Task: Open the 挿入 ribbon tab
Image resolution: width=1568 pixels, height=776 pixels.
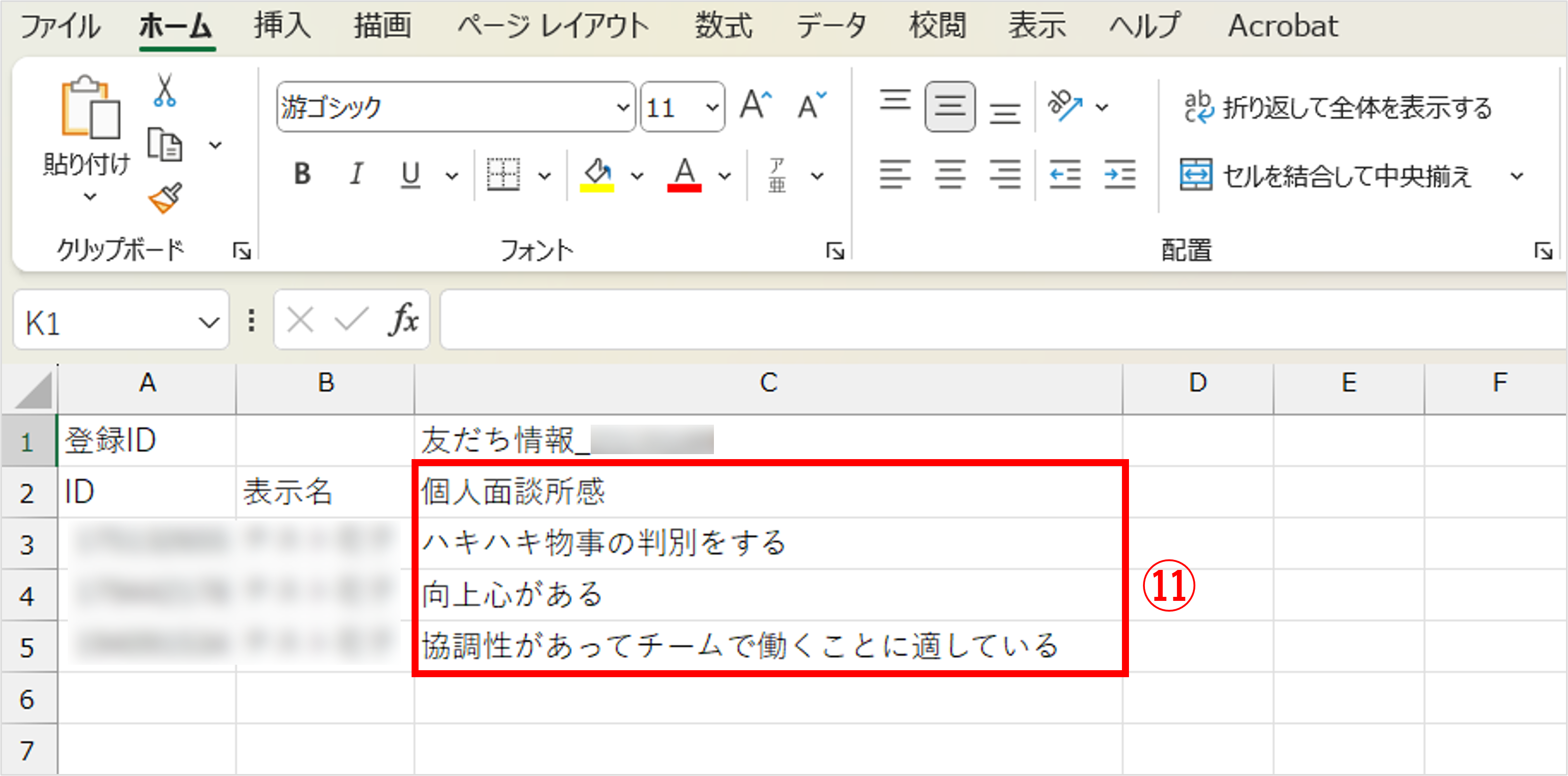Action: tap(282, 26)
